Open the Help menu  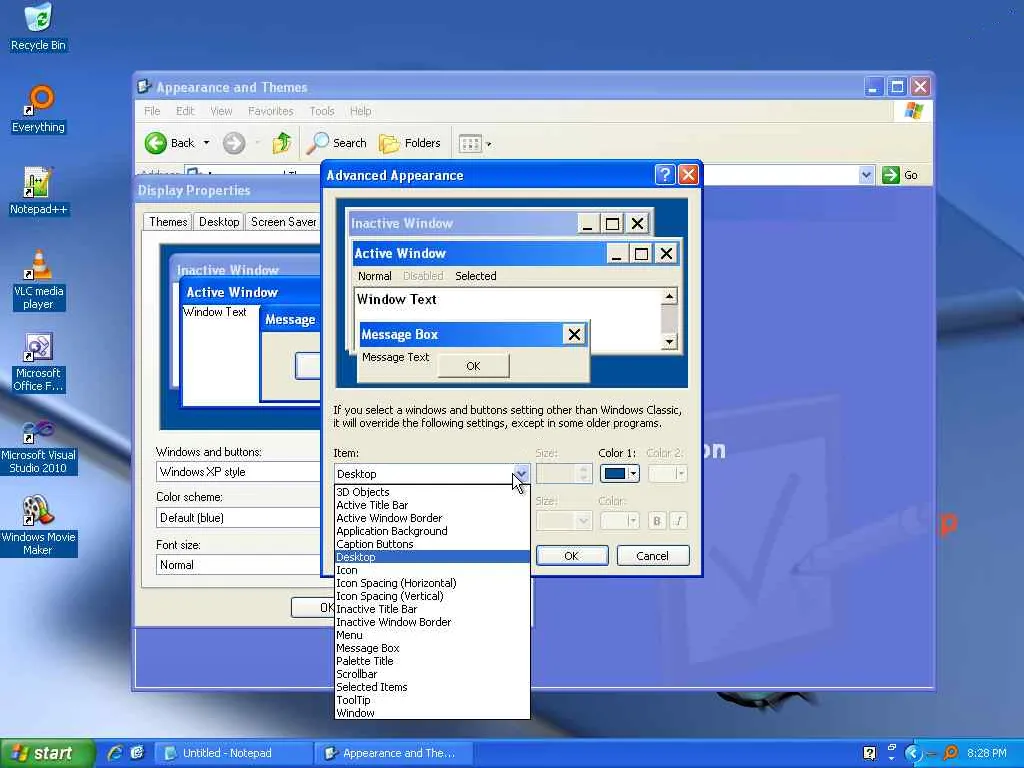[360, 111]
